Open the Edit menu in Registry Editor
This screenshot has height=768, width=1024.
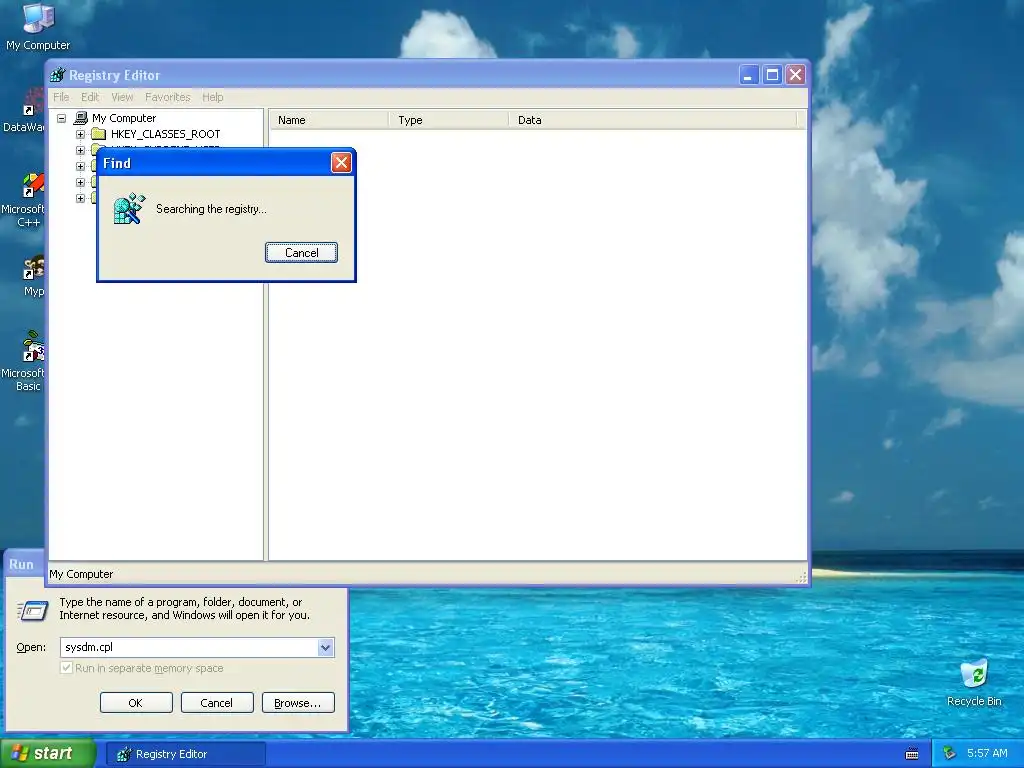point(89,97)
